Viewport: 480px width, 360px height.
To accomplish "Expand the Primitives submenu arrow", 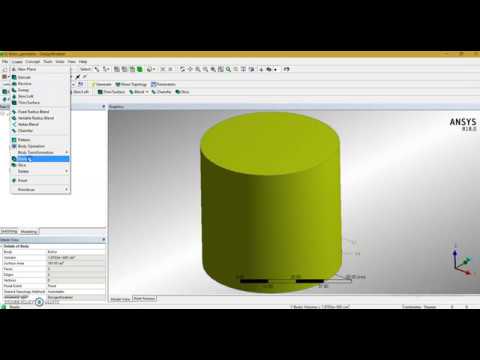I will [67, 189].
